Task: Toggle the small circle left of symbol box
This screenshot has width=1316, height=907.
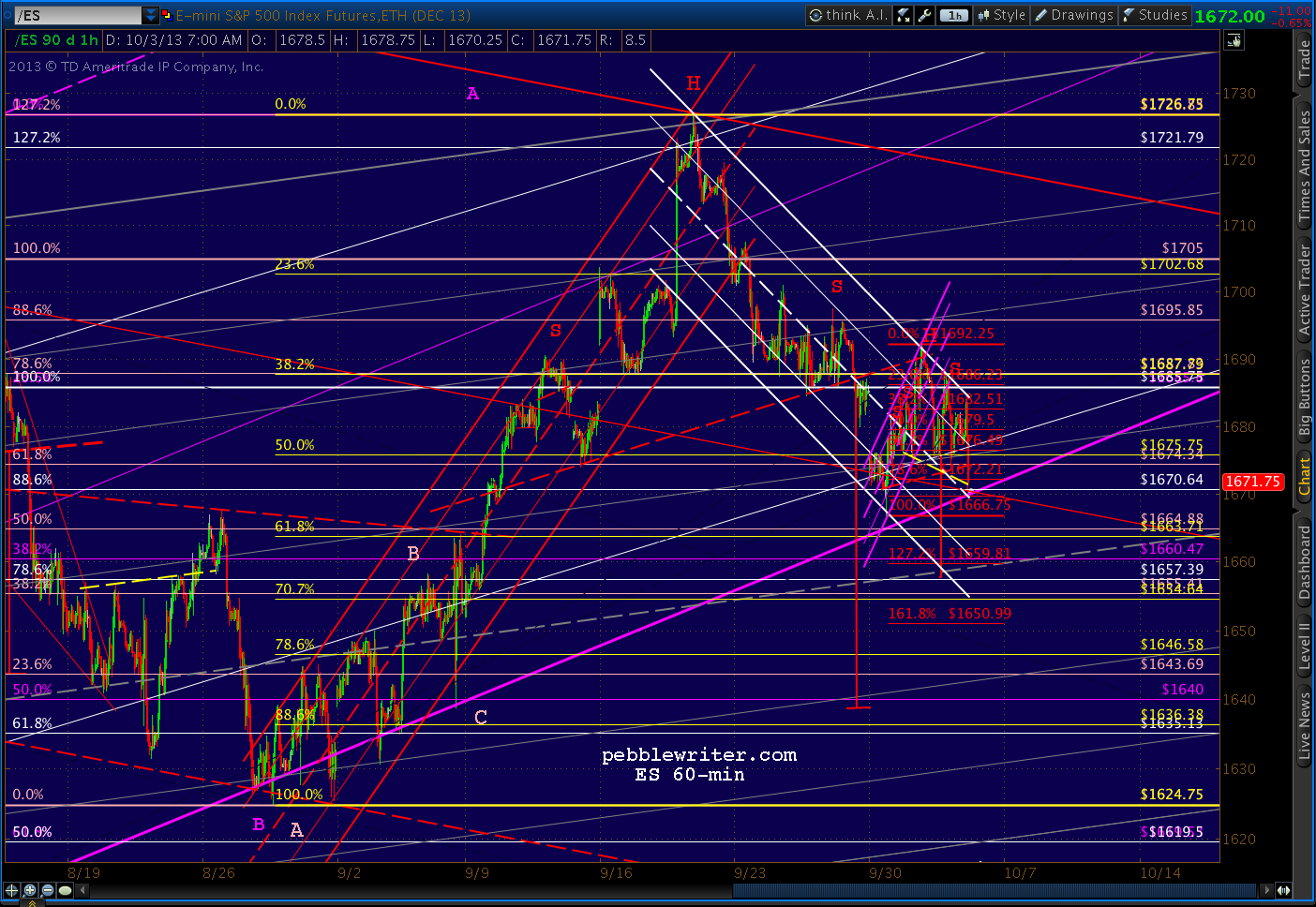Action: (x=8, y=15)
